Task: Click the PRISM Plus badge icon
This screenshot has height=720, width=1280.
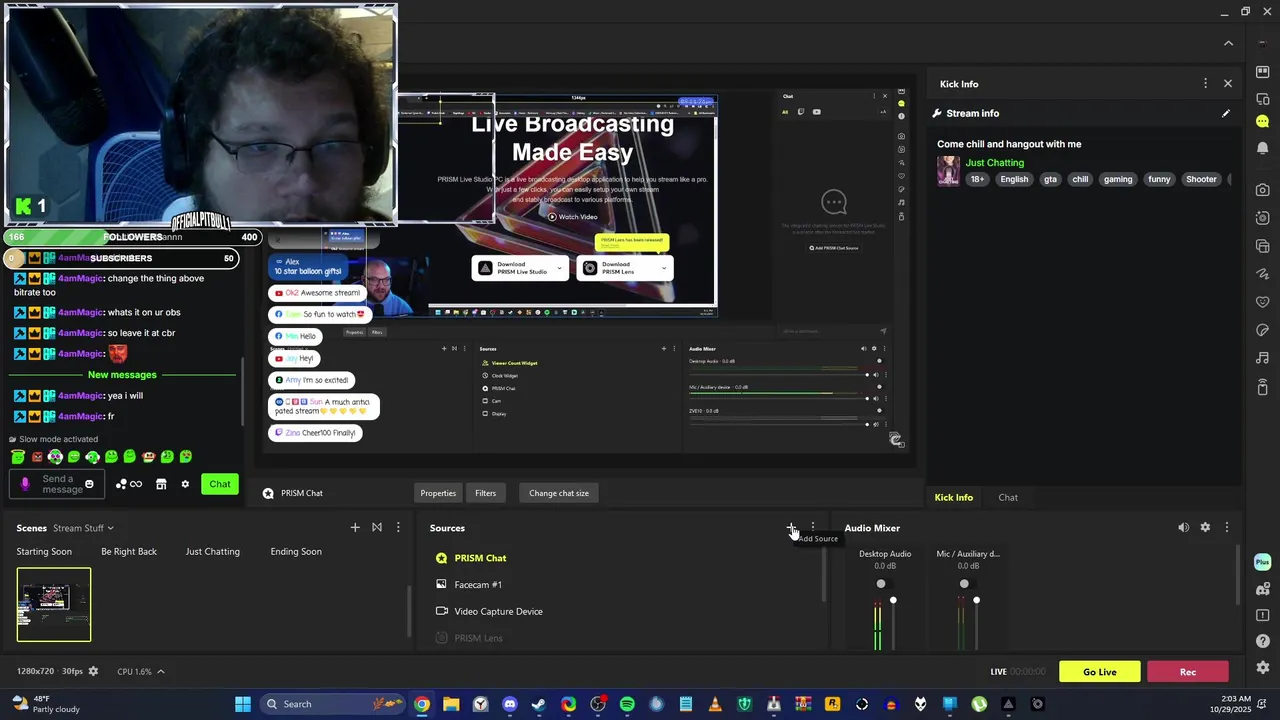Action: (1262, 562)
